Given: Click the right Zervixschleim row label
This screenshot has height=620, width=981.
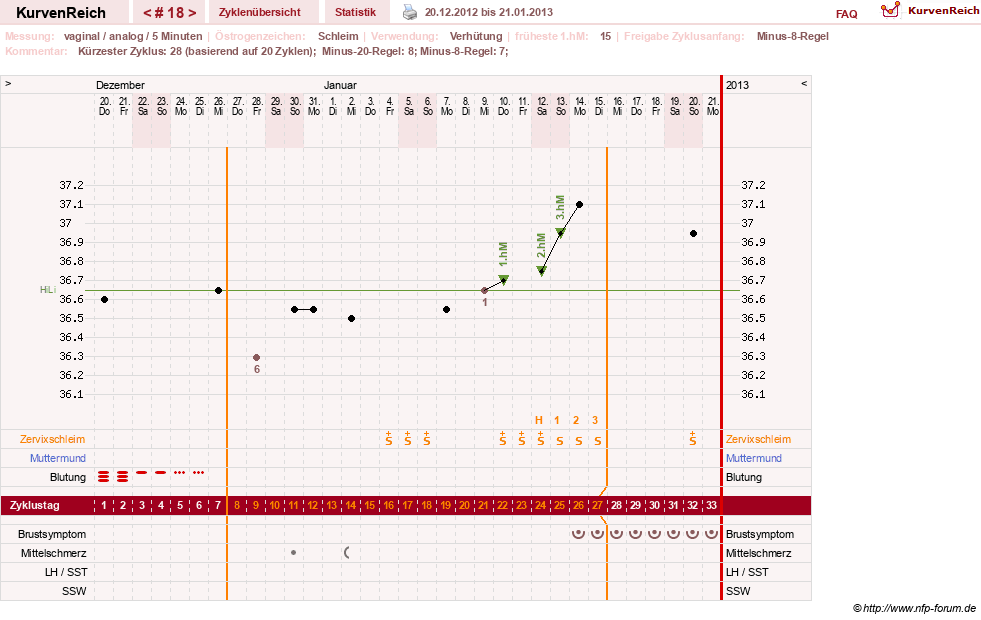Looking at the screenshot, I should 758,439.
